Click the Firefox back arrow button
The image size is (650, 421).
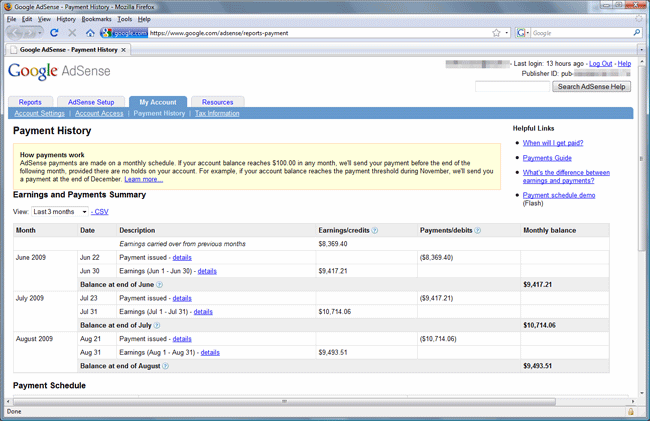[x=15, y=33]
